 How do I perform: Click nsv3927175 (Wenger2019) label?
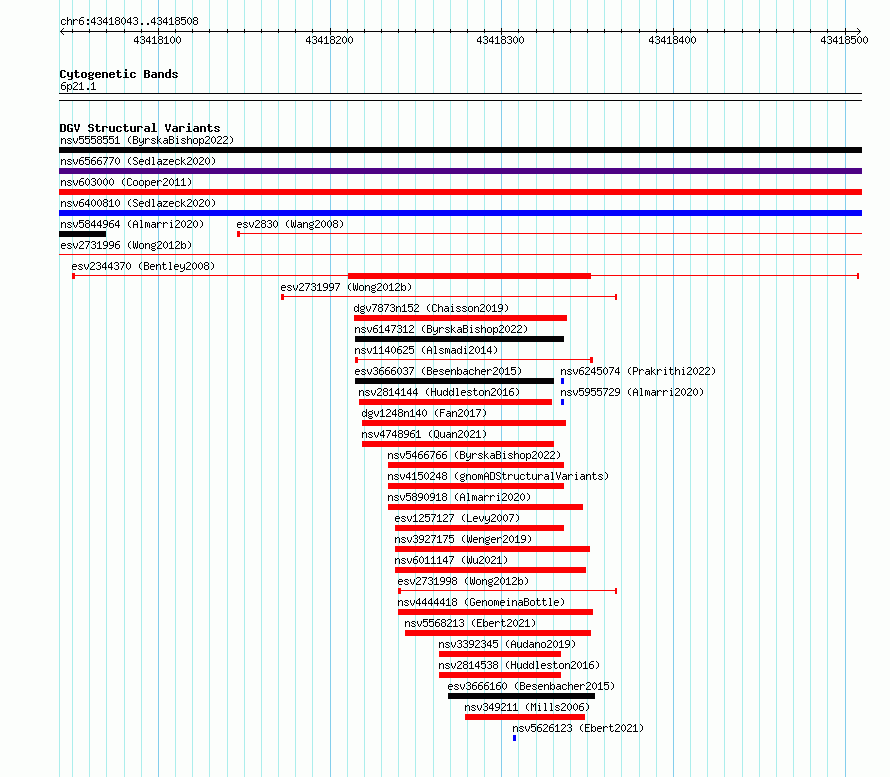(463, 539)
